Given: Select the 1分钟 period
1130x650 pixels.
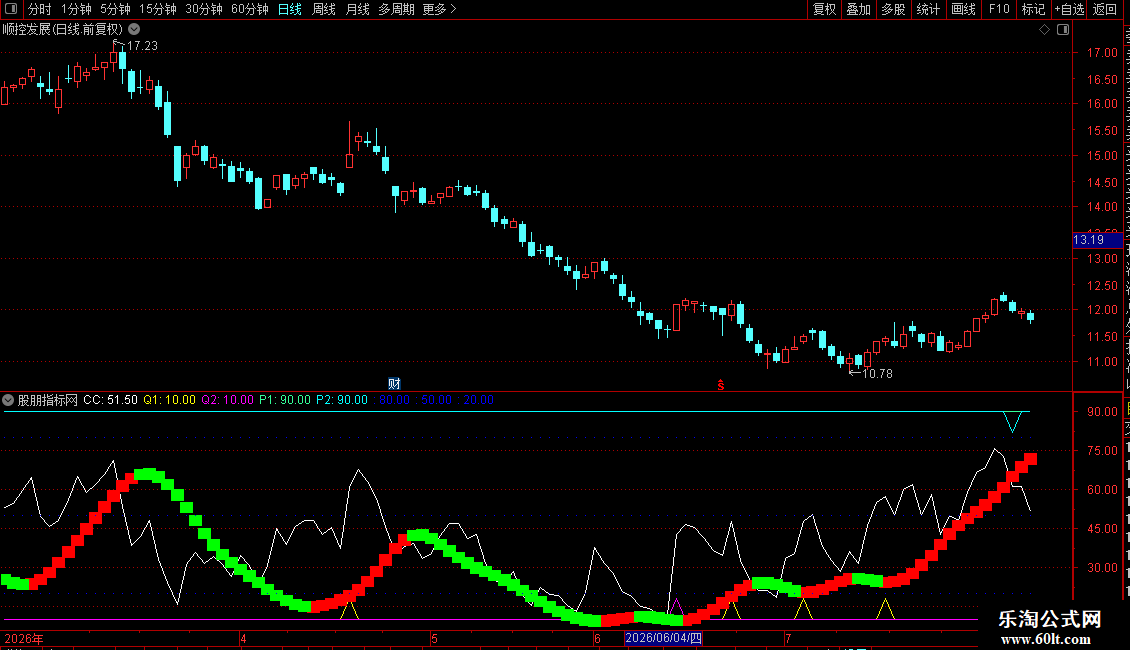Looking at the screenshot, I should [76, 9].
